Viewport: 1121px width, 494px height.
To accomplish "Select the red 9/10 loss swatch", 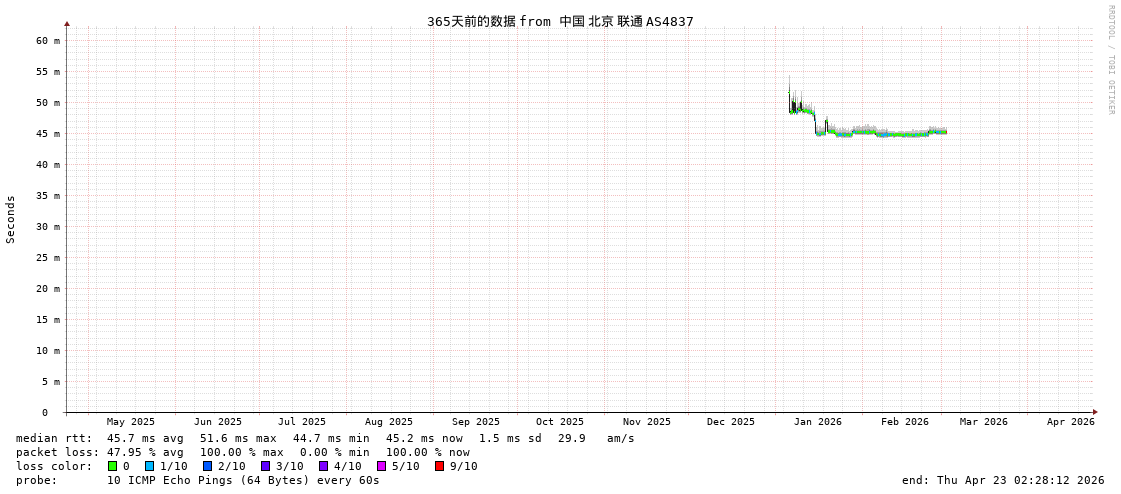I will click(440, 466).
